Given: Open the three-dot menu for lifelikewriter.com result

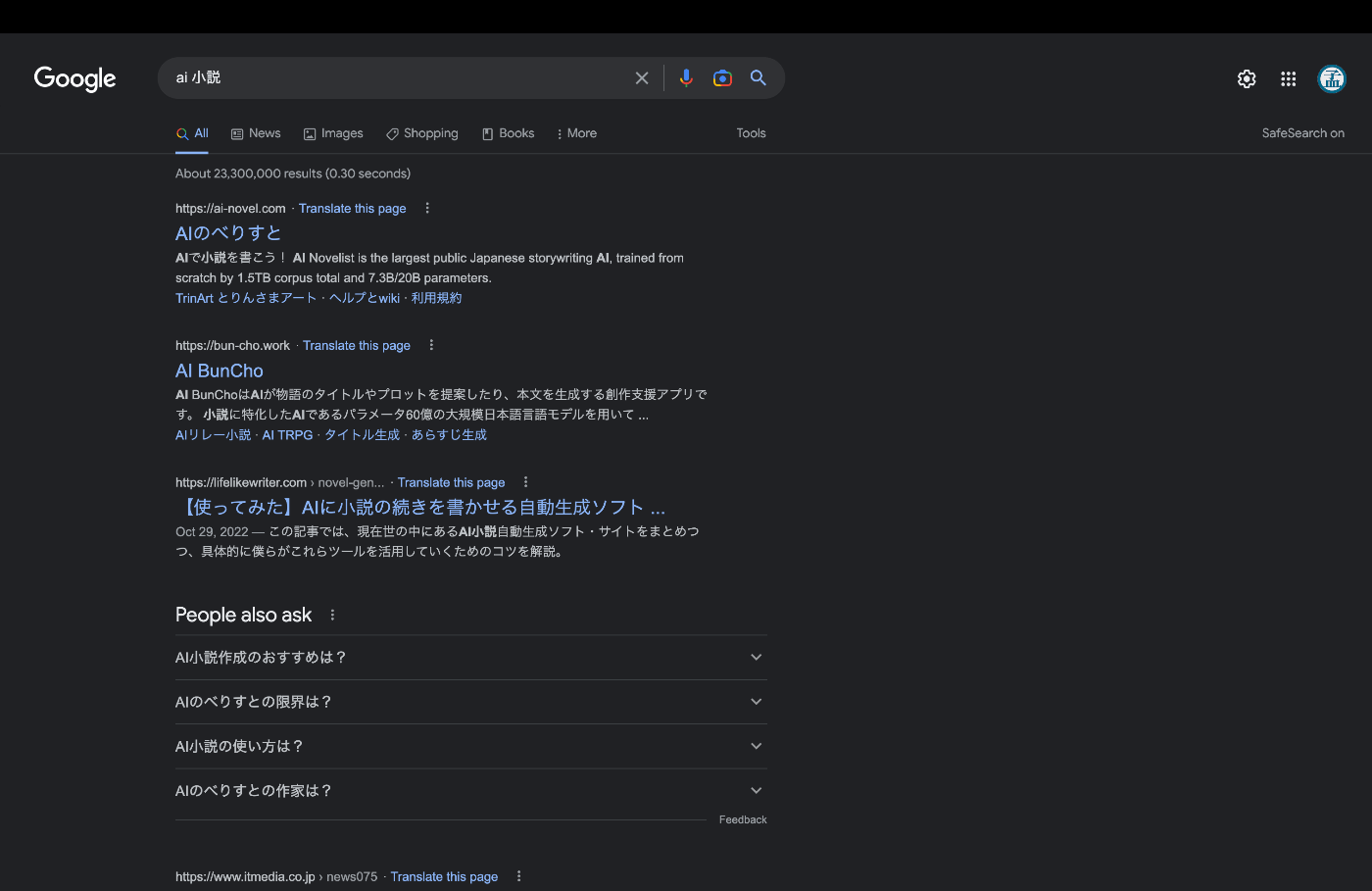Looking at the screenshot, I should pos(526,482).
